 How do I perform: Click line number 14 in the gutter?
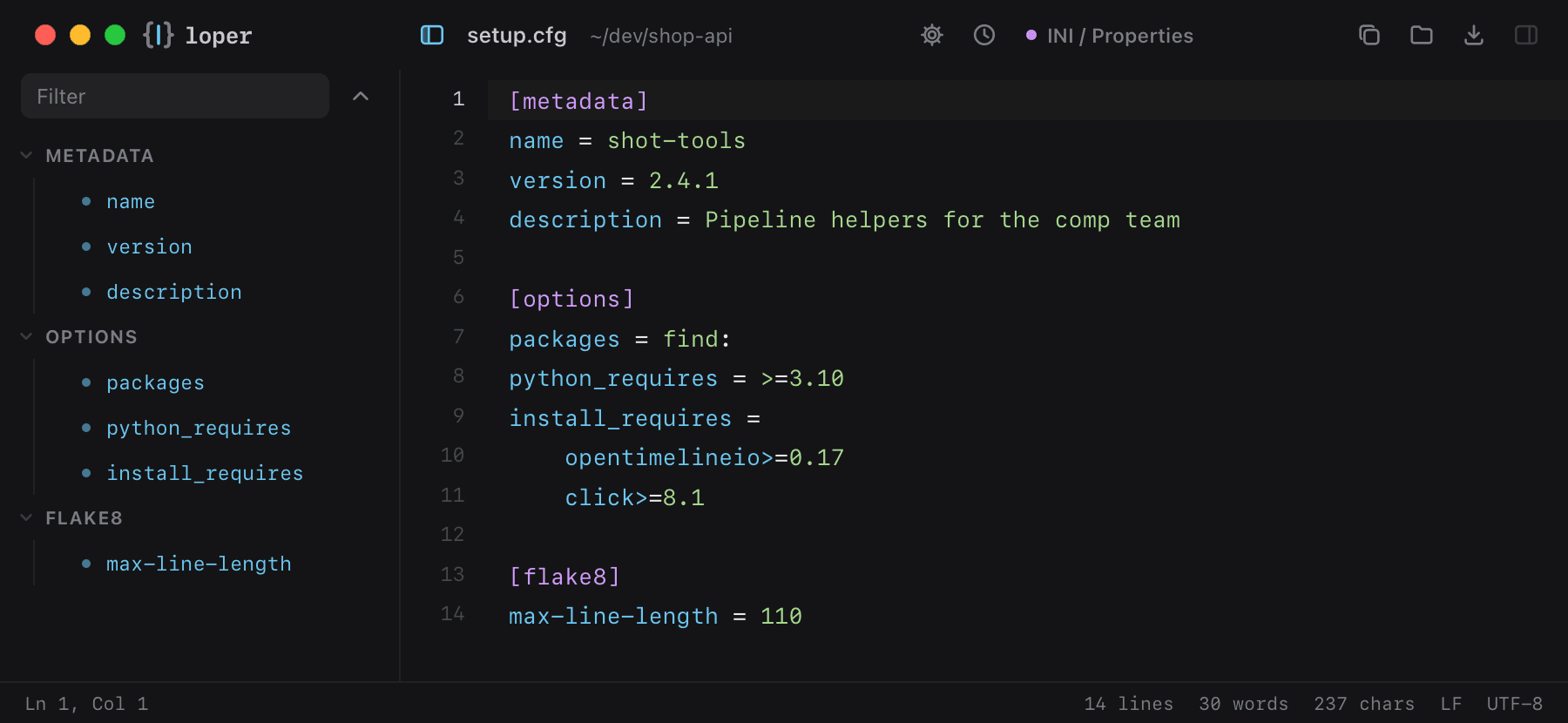coord(452,613)
